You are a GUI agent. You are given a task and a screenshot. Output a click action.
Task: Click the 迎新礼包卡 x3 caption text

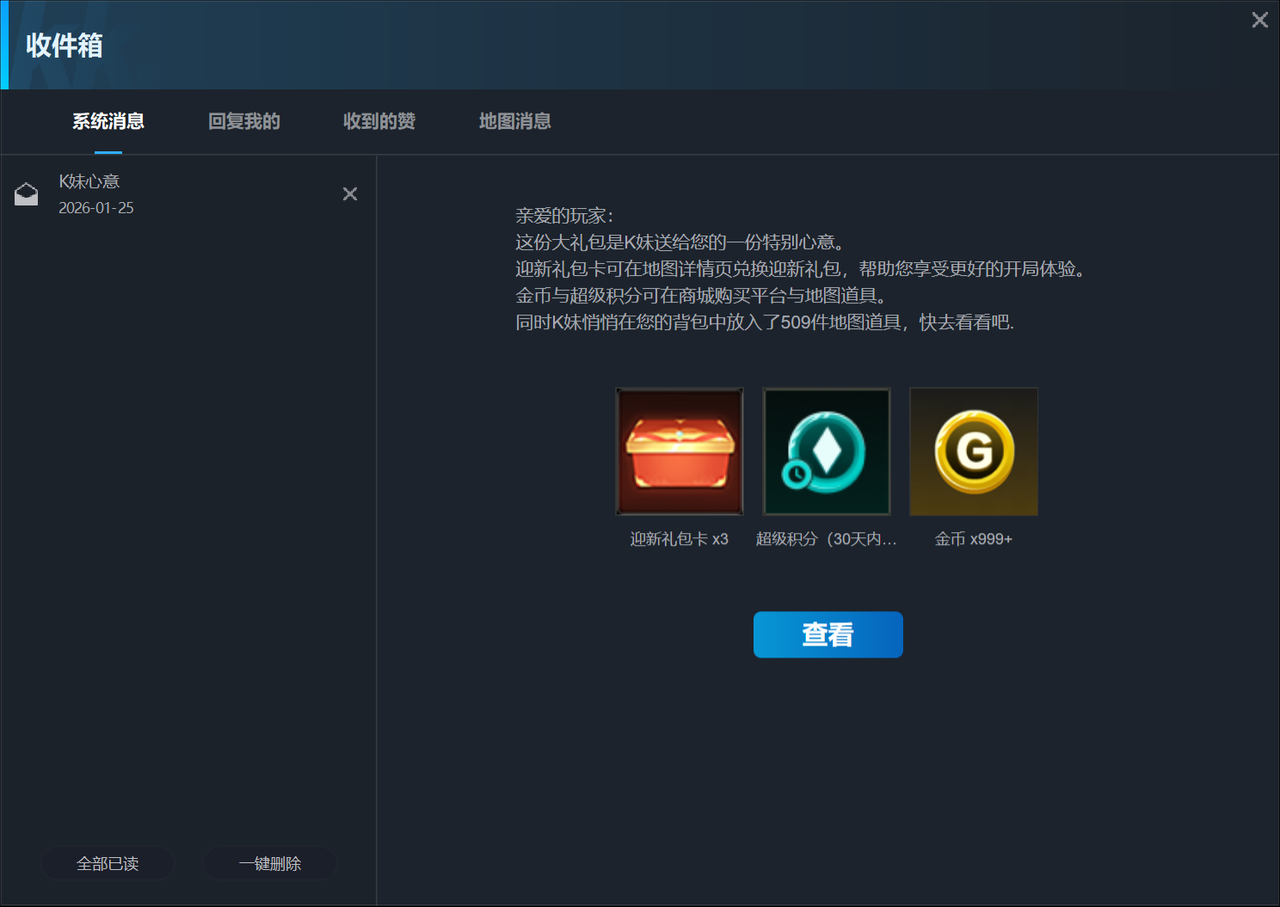tap(679, 538)
